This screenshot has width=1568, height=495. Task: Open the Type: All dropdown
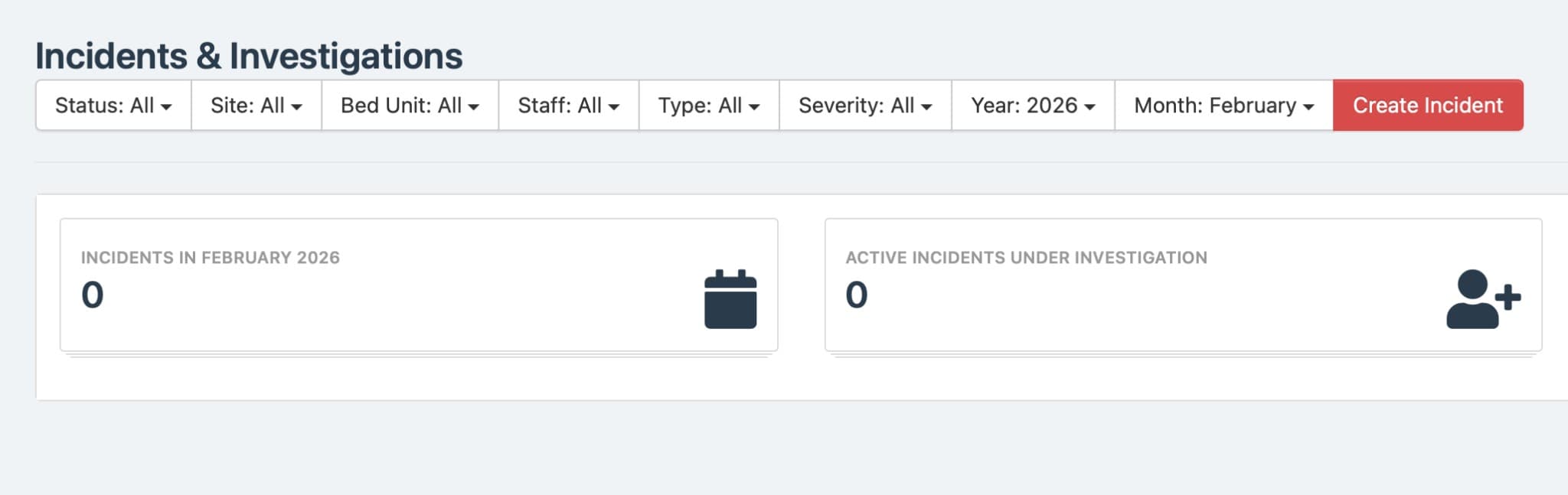pos(707,106)
